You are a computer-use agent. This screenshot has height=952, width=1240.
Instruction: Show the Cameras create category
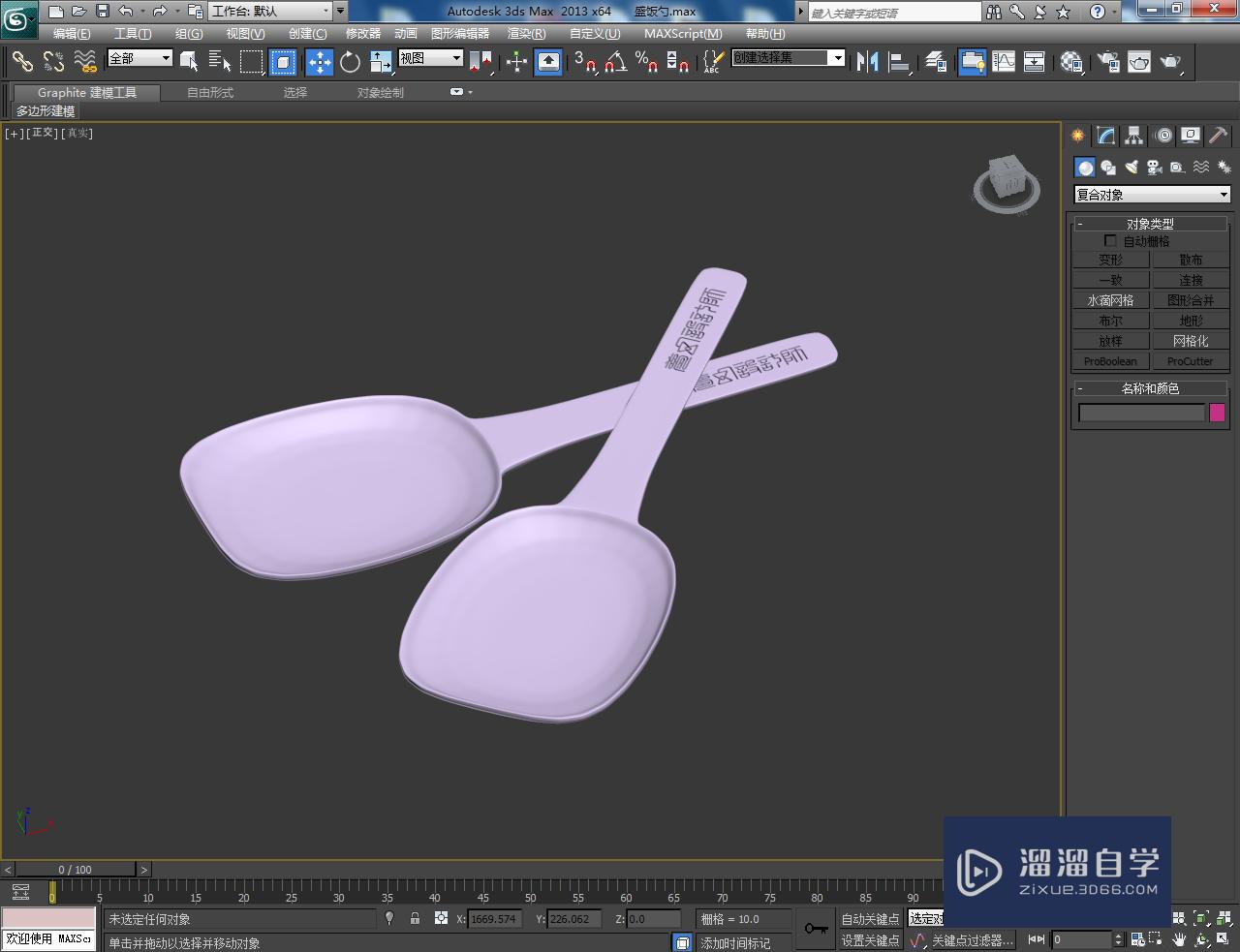(x=1154, y=168)
